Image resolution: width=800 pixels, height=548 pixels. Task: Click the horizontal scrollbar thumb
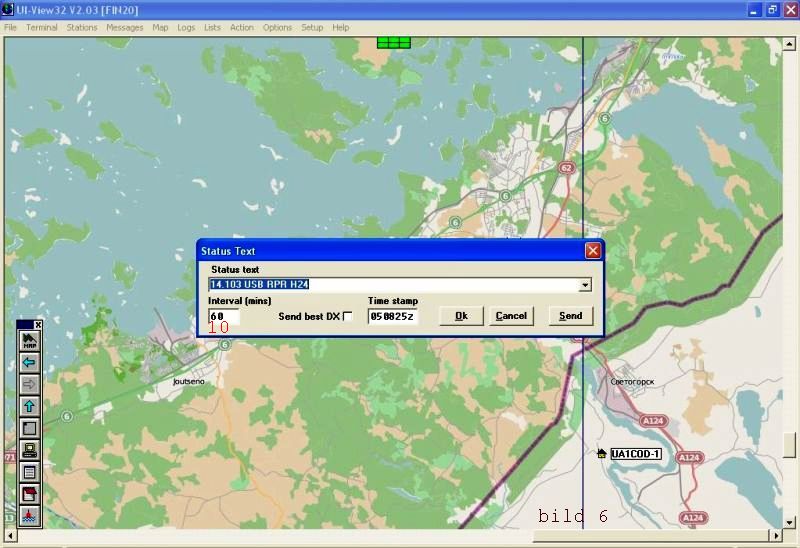[x=651, y=535]
